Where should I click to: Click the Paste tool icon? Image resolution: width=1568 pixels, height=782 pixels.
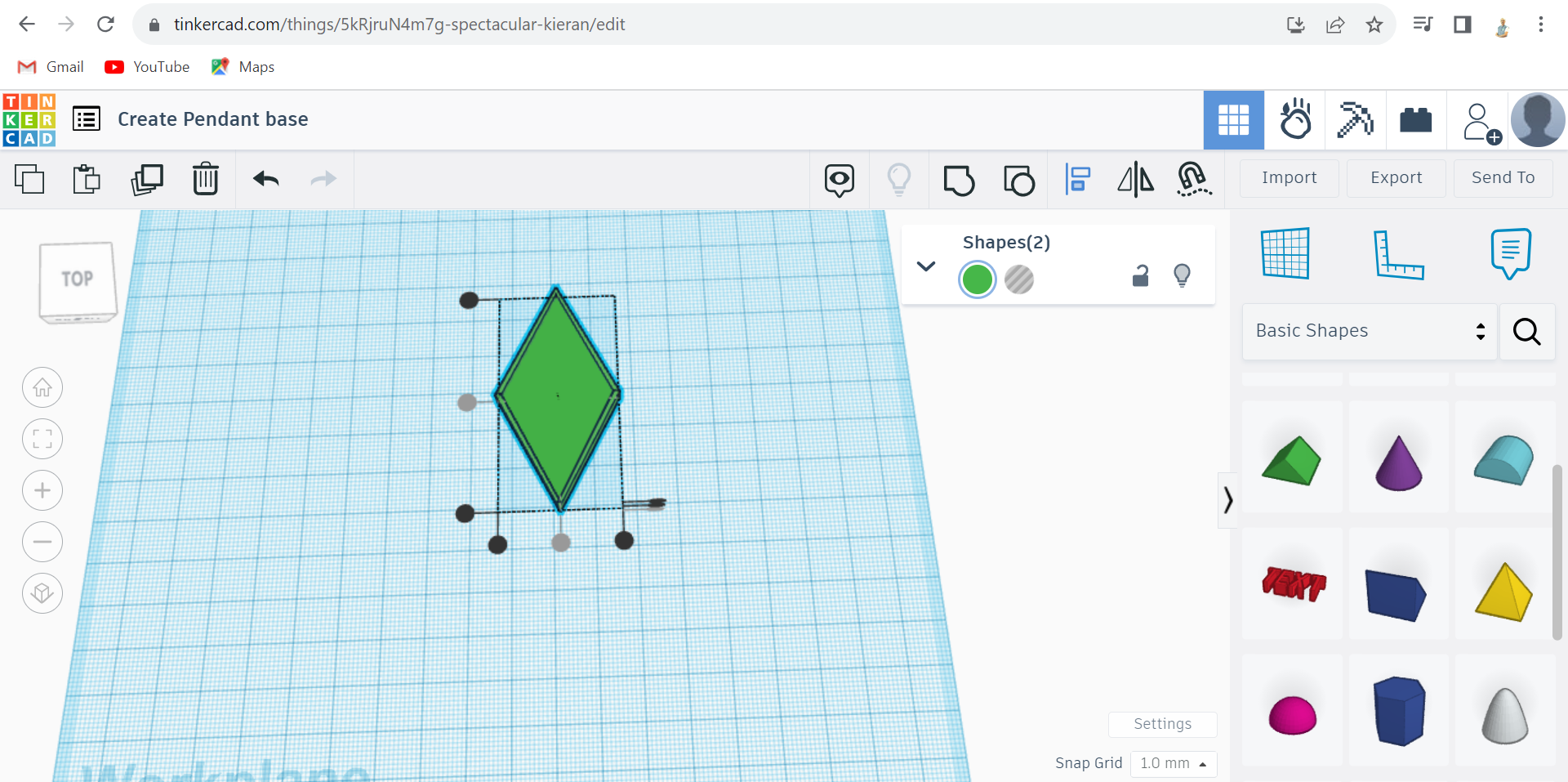coord(87,179)
